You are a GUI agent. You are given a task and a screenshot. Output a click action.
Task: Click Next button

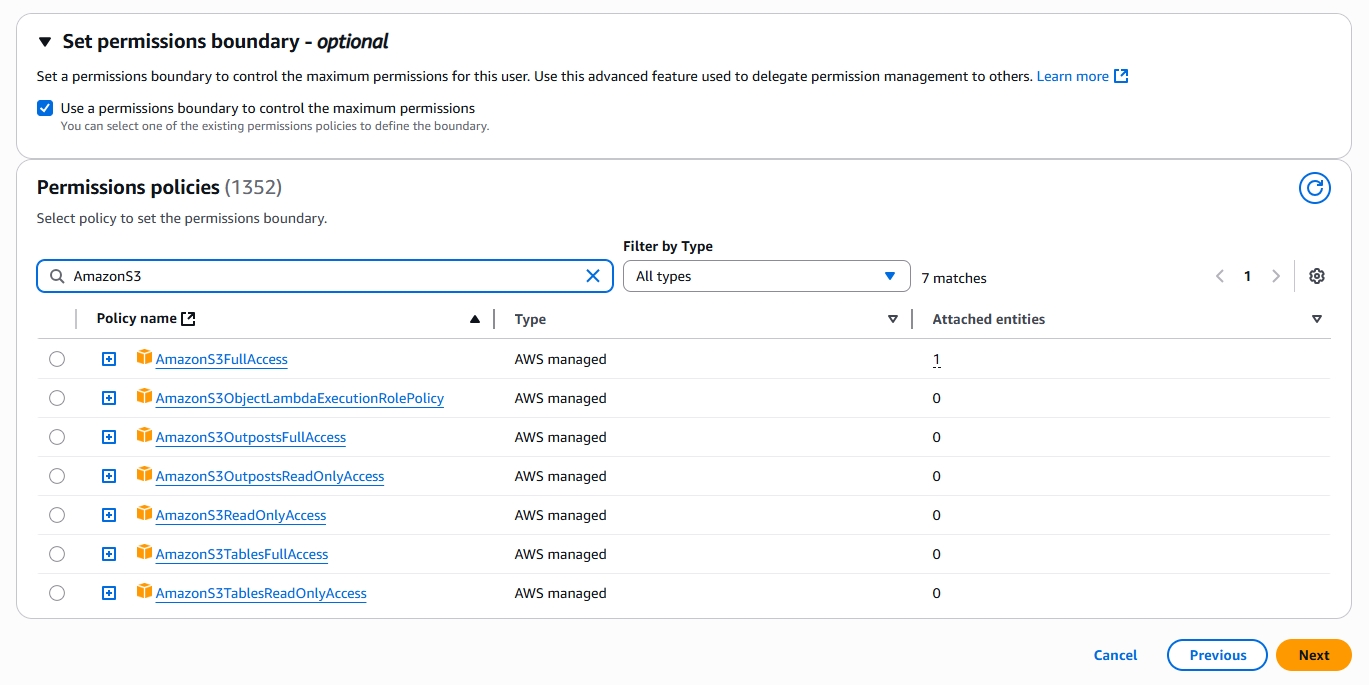pyautogui.click(x=1314, y=655)
